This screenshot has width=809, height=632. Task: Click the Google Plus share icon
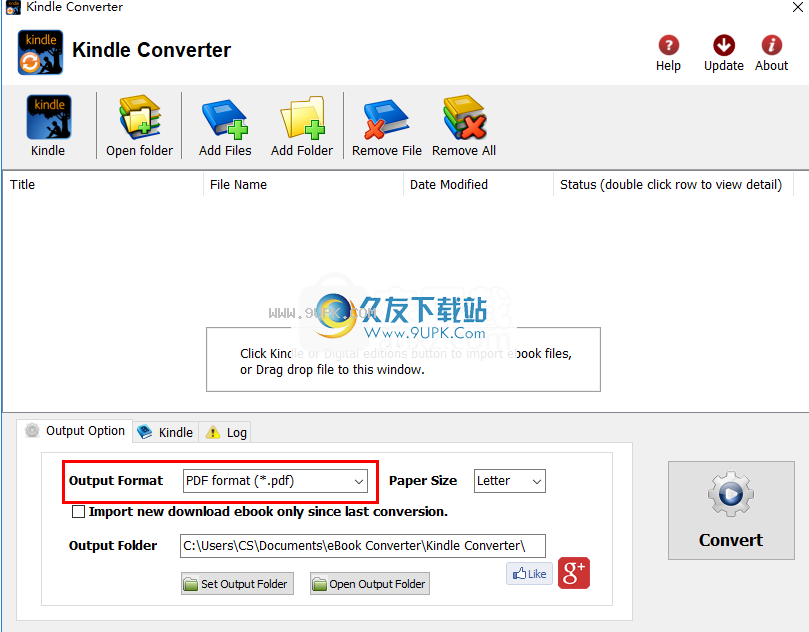pos(574,573)
